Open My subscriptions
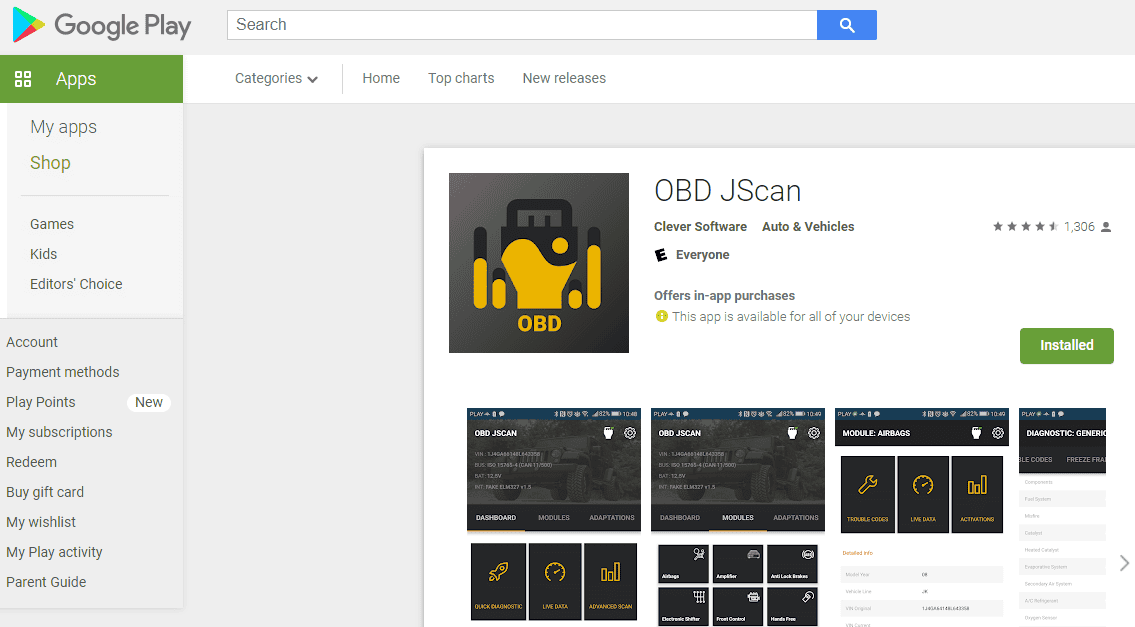Viewport: 1135px width, 627px height. [x=59, y=432]
